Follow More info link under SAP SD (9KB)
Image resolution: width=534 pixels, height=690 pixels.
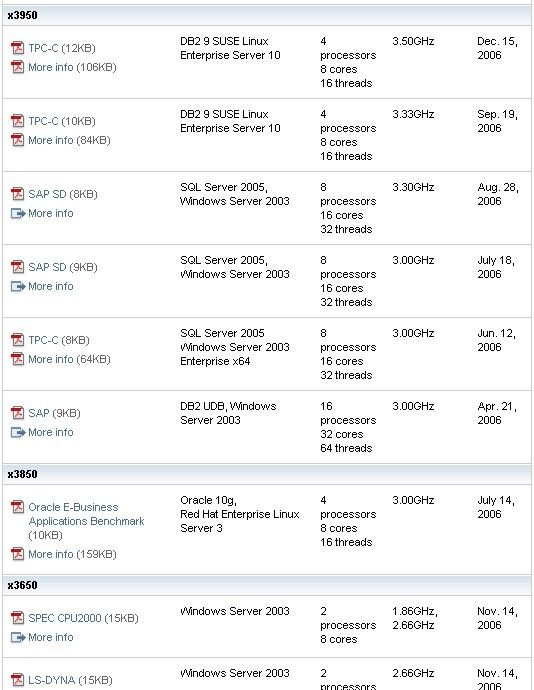pyautogui.click(x=51, y=286)
